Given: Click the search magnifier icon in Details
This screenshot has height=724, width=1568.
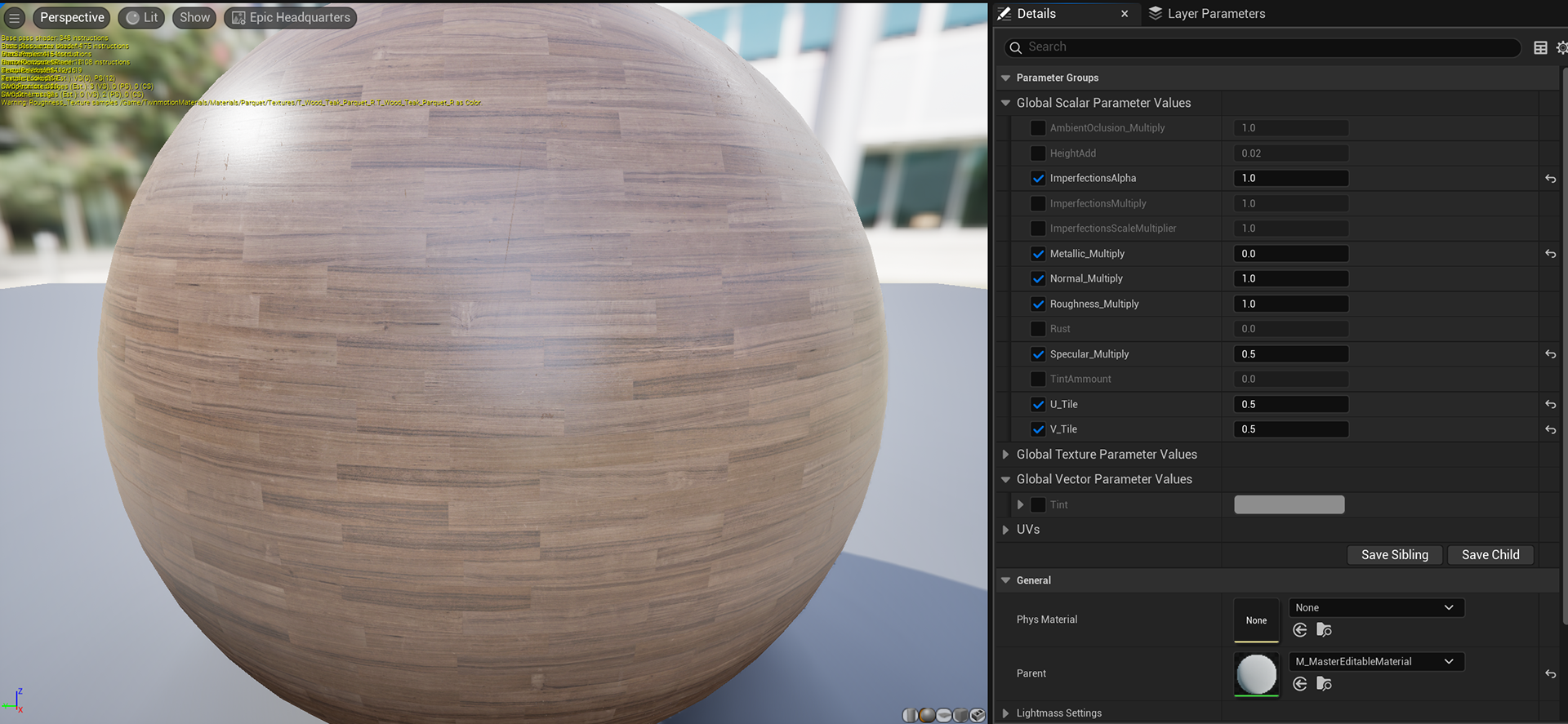Looking at the screenshot, I should point(1015,47).
